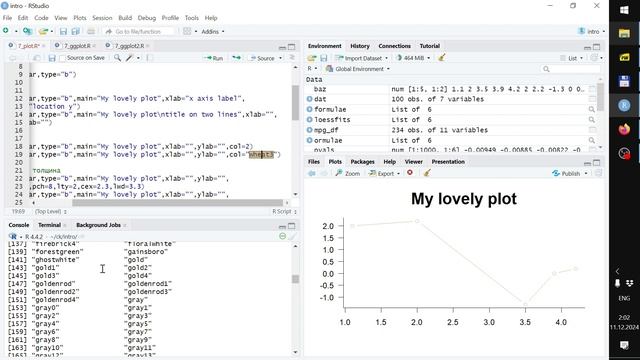Click the compile report notebook icon
Viewport: 640px width, 360px height.
point(150,58)
